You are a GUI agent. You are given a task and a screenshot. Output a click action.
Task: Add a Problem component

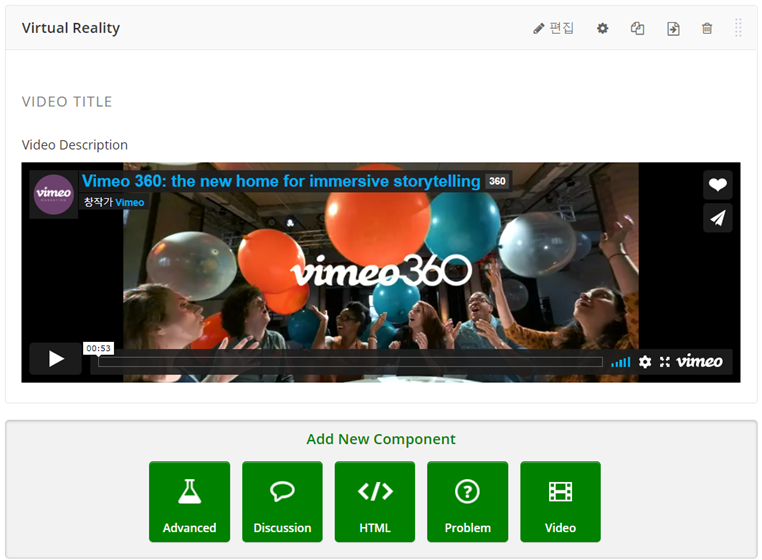(468, 501)
